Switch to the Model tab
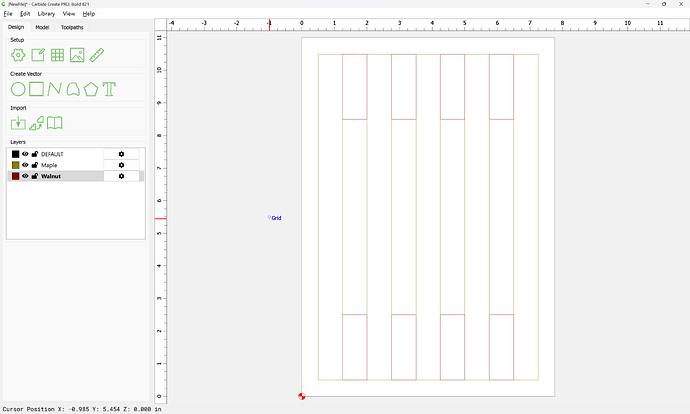The image size is (690, 414). [42, 27]
